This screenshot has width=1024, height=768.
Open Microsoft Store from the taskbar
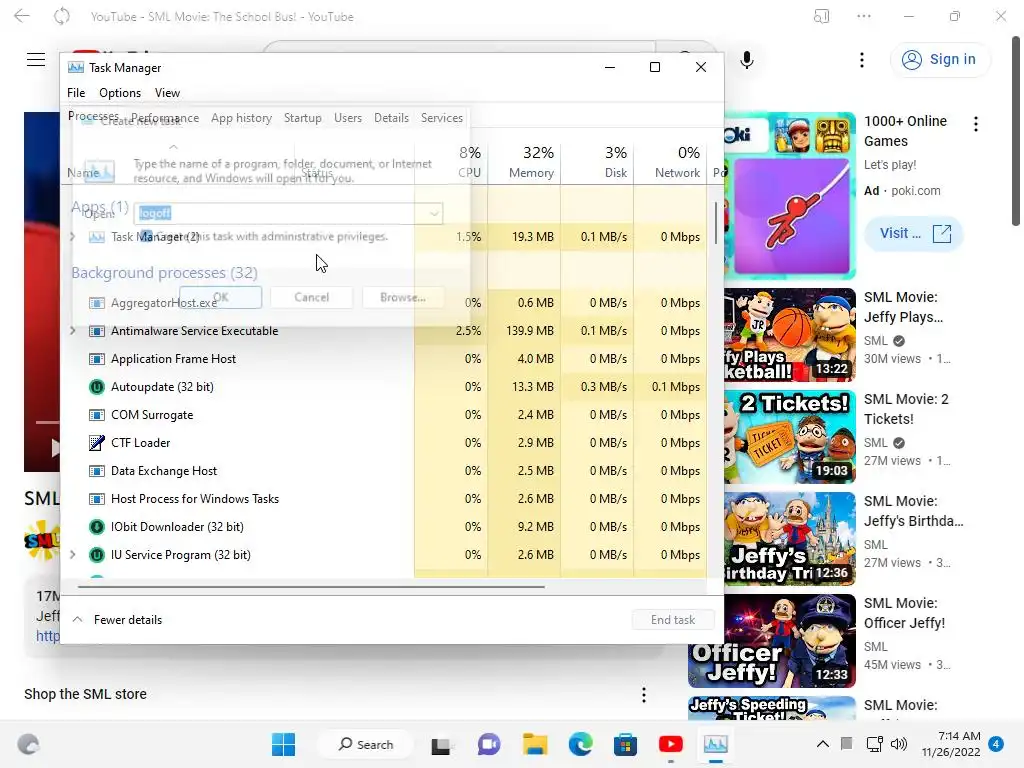tap(626, 744)
